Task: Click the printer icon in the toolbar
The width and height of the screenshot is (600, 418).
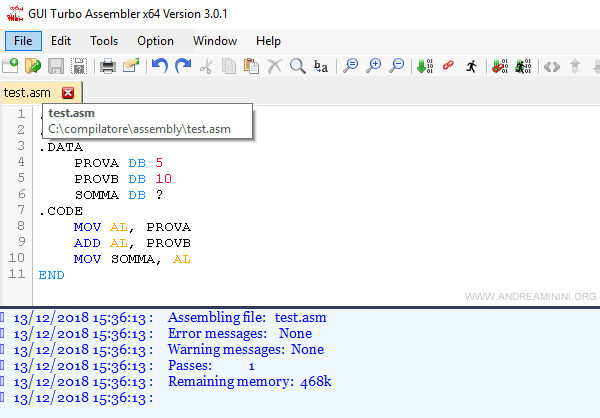Action: [x=107, y=66]
